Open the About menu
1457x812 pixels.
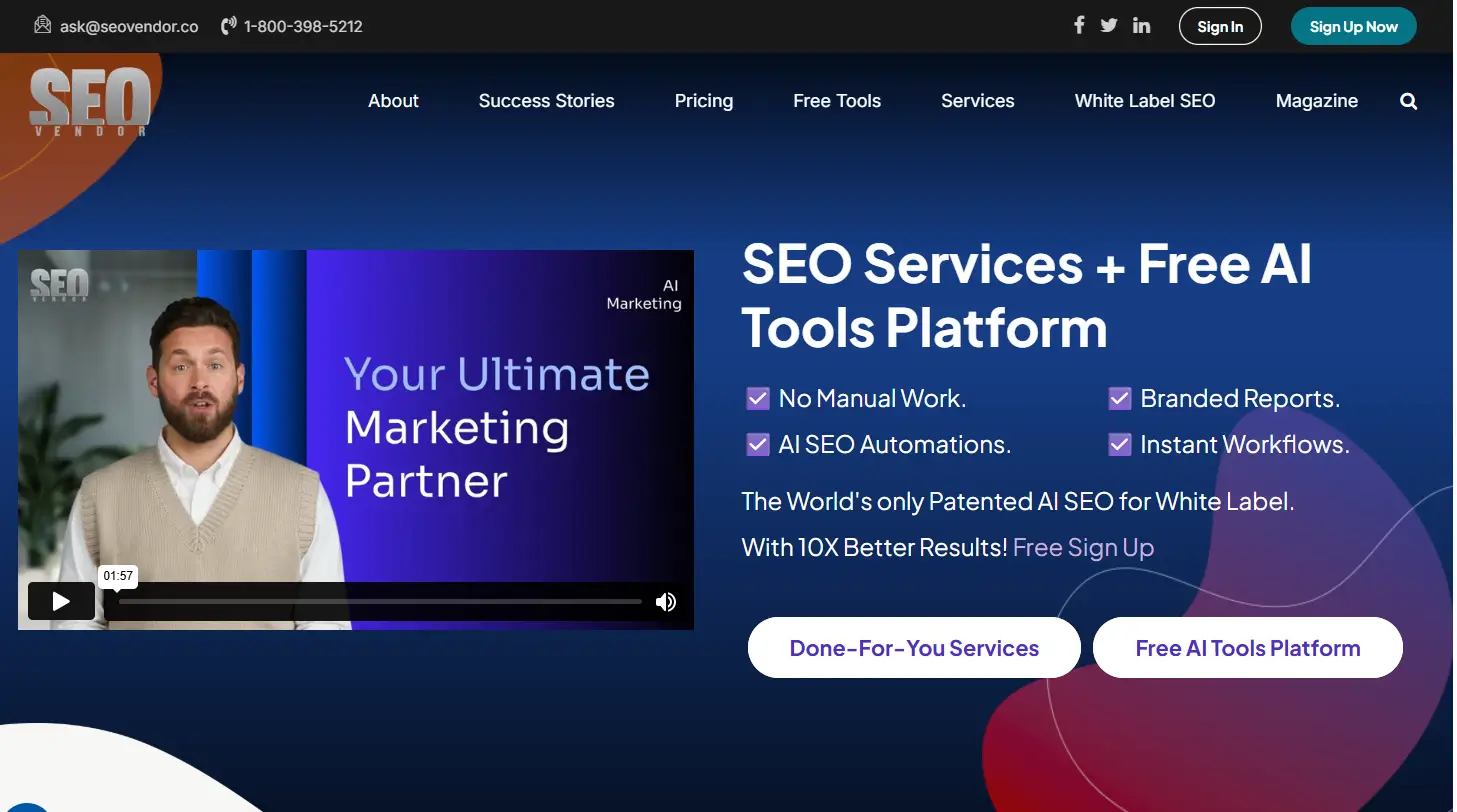tap(393, 101)
